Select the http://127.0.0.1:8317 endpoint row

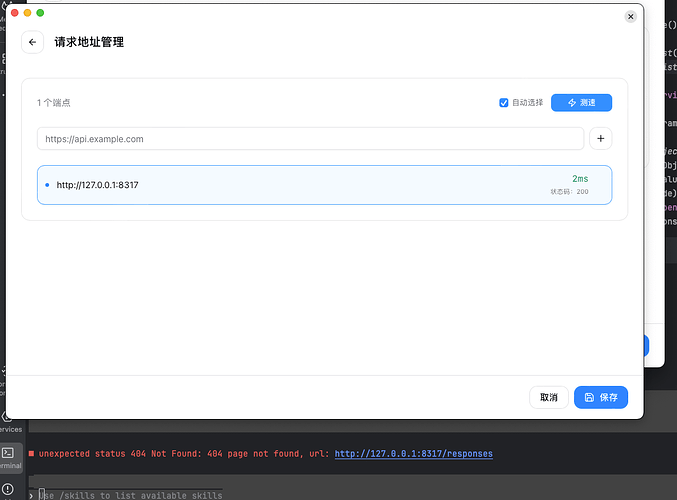click(324, 185)
